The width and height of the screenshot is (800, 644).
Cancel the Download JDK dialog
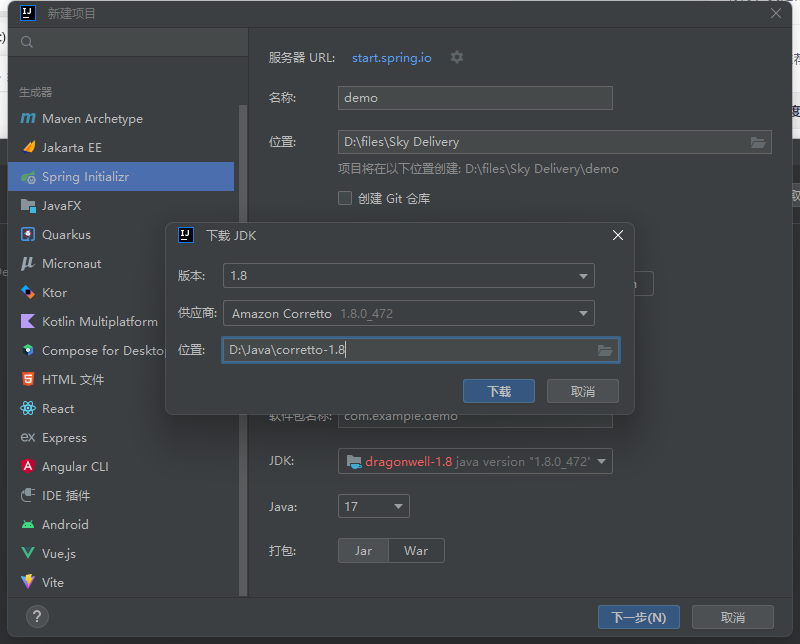click(583, 391)
